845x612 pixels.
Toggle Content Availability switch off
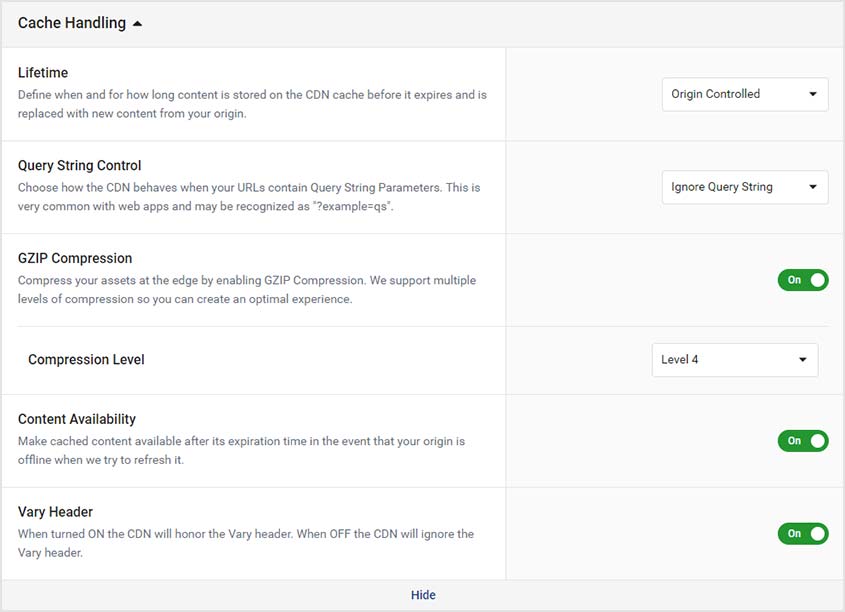(802, 441)
